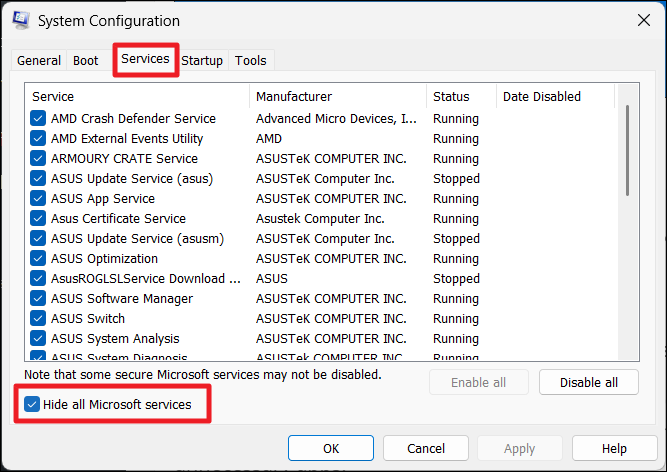This screenshot has height=472, width=667.
Task: Uncheck AMD External Events Utility
Action: (x=38, y=139)
